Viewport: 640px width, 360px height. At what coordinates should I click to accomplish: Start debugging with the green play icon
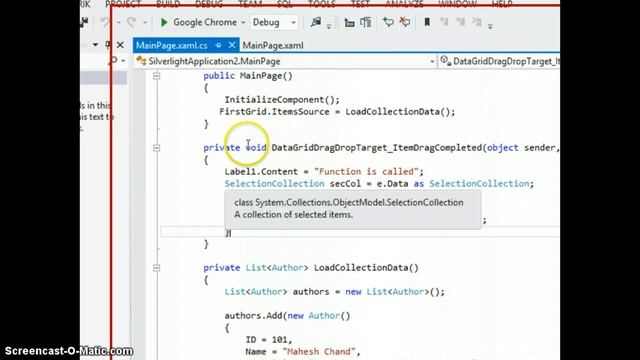pos(164,22)
